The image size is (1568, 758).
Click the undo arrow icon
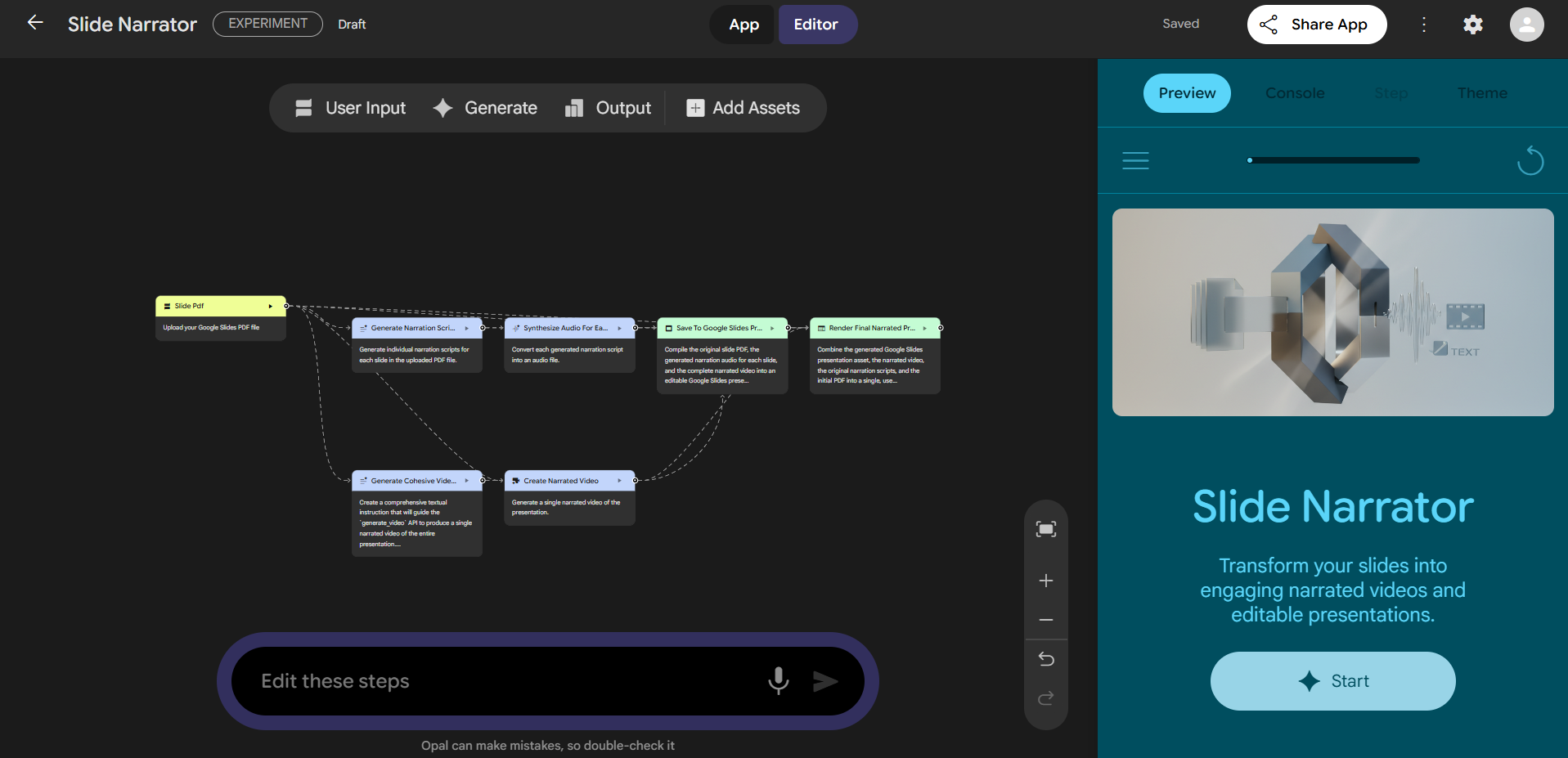[1045, 659]
